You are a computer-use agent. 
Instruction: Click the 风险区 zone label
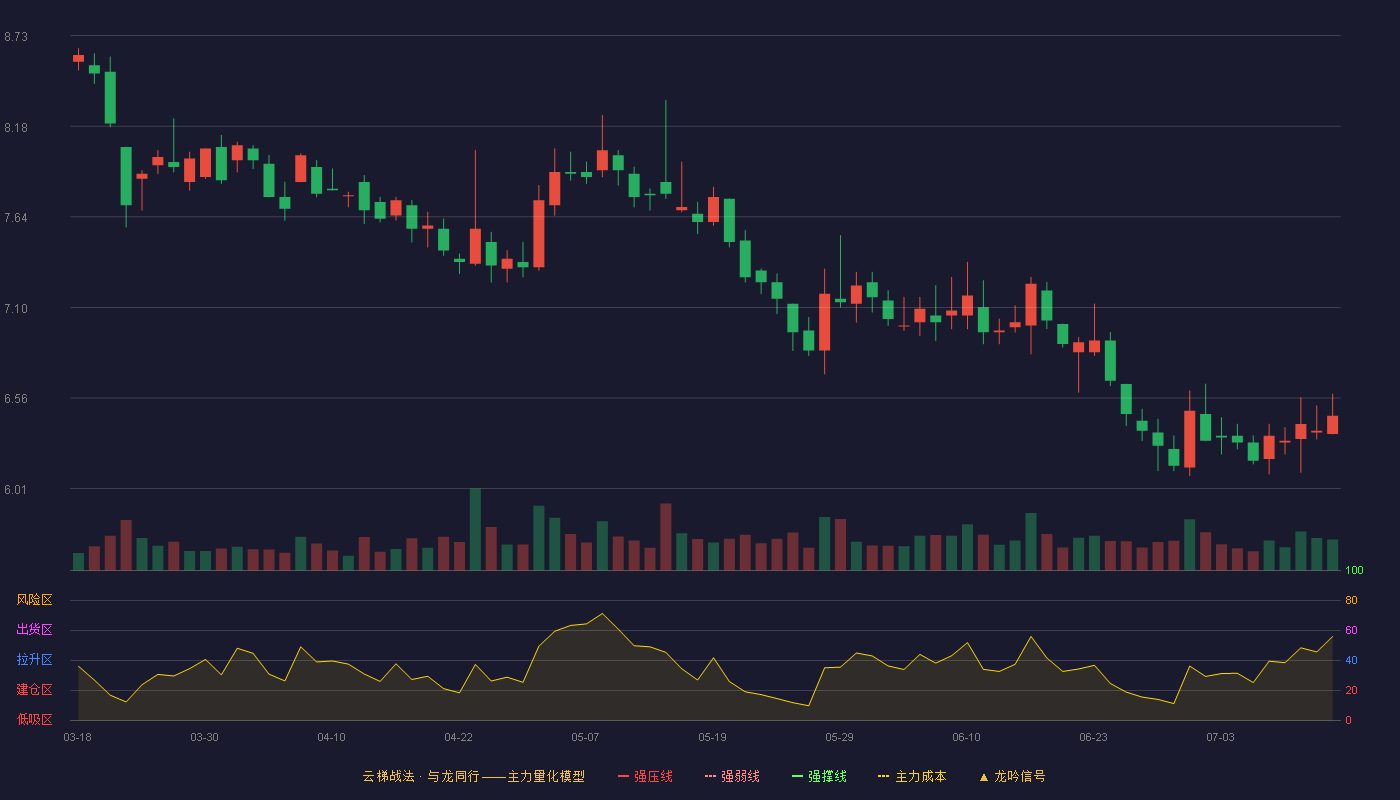[34, 600]
